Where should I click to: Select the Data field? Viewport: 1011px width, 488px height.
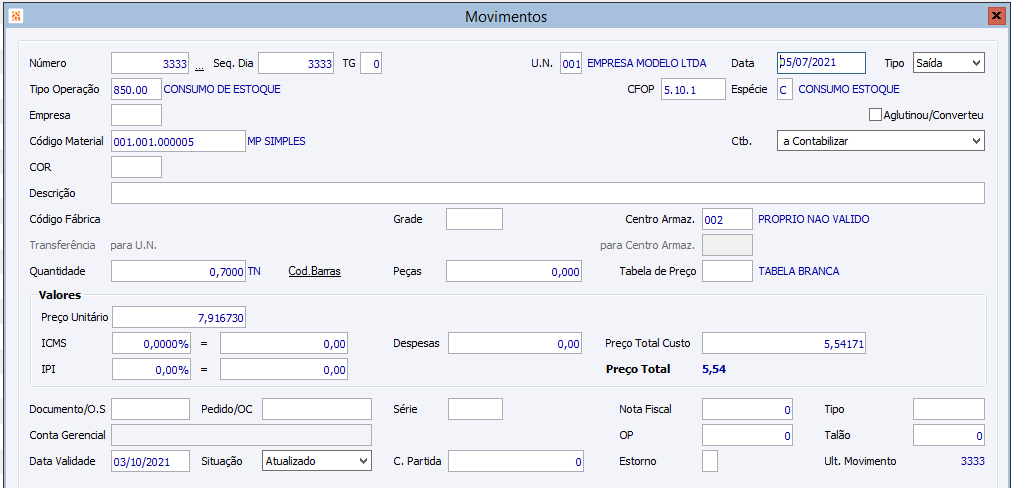tap(820, 63)
